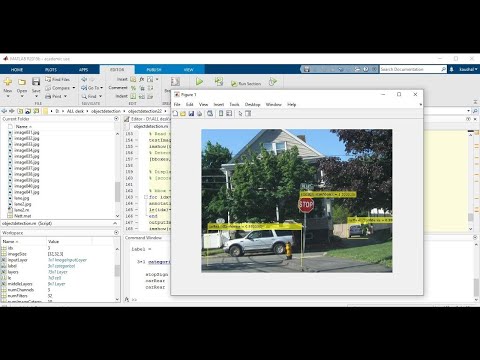
Task: Click the quick access Help question icon
Action: (366, 69)
